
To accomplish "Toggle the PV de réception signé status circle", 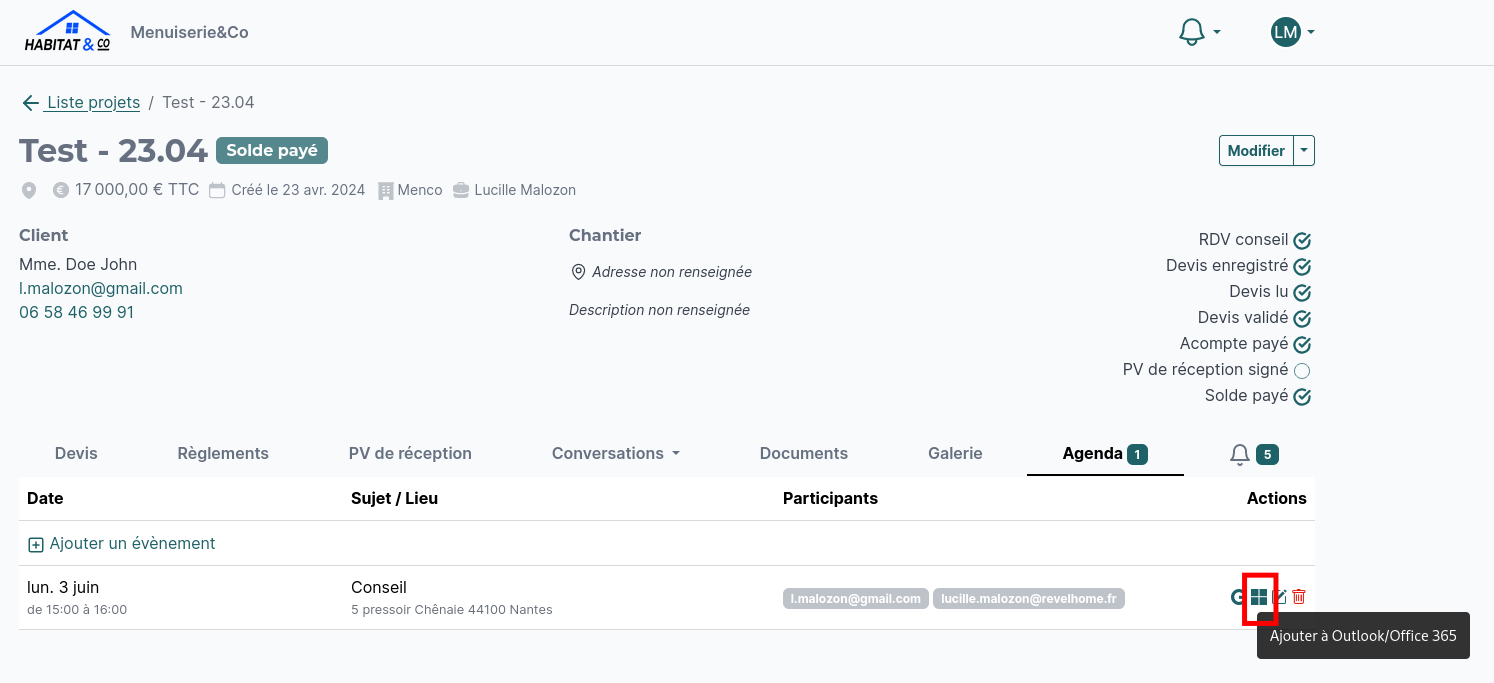I will (1302, 371).
